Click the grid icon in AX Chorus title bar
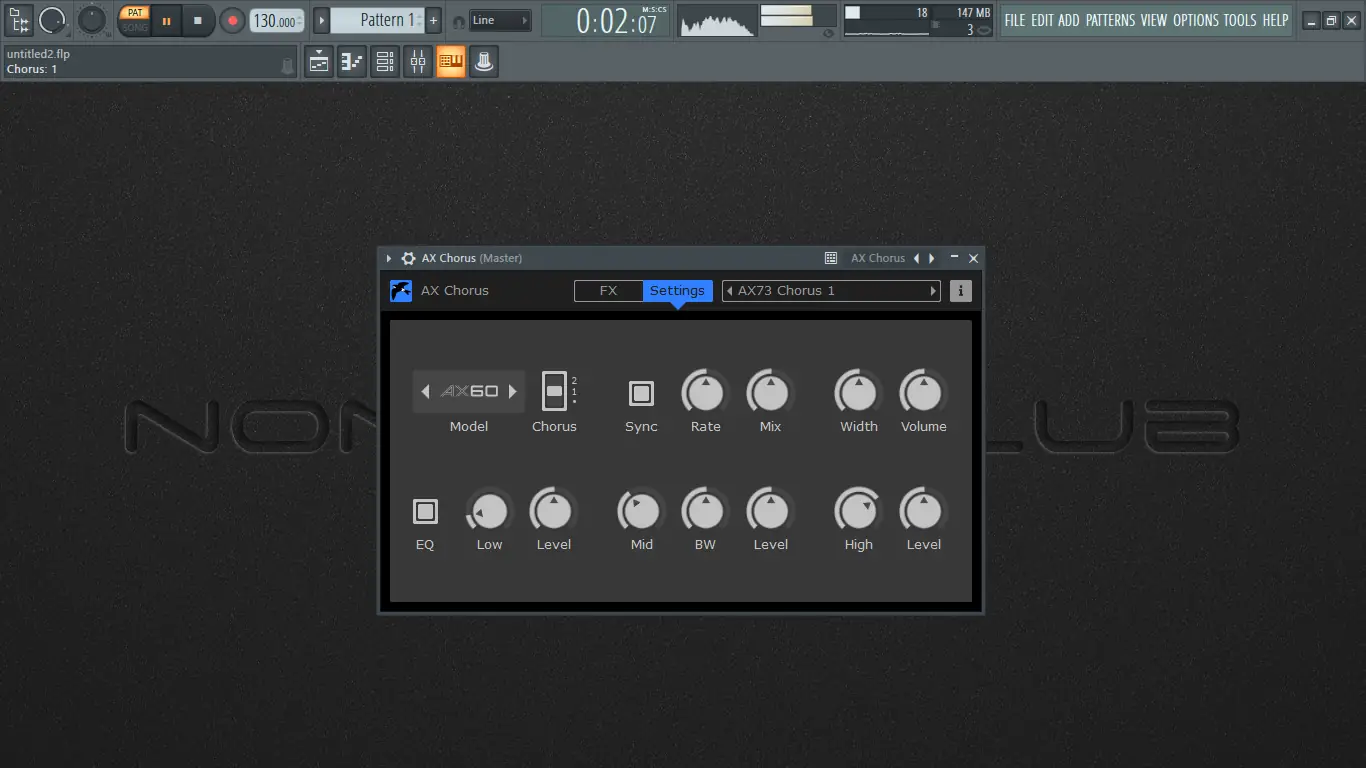The height and width of the screenshot is (768, 1366). coord(831,258)
